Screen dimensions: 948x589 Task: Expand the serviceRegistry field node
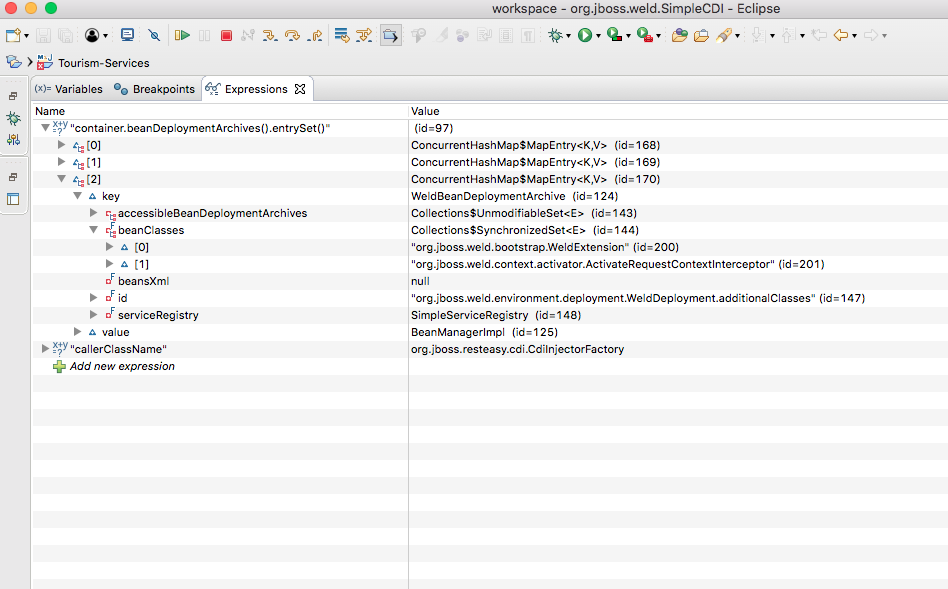[94, 315]
